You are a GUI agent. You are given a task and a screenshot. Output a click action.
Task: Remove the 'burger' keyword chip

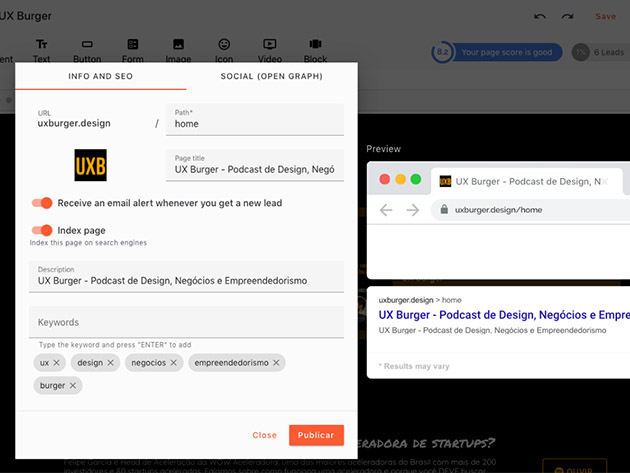point(73,385)
